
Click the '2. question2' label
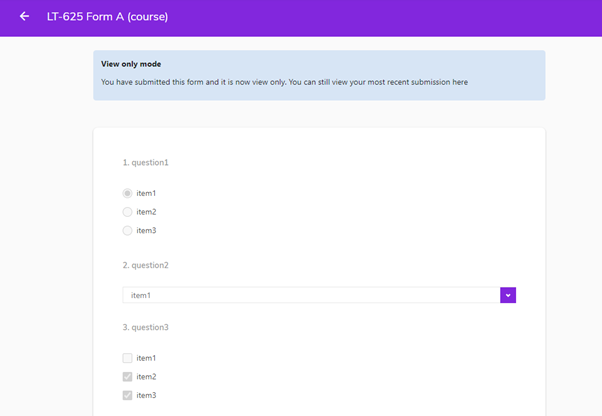pyautogui.click(x=146, y=265)
